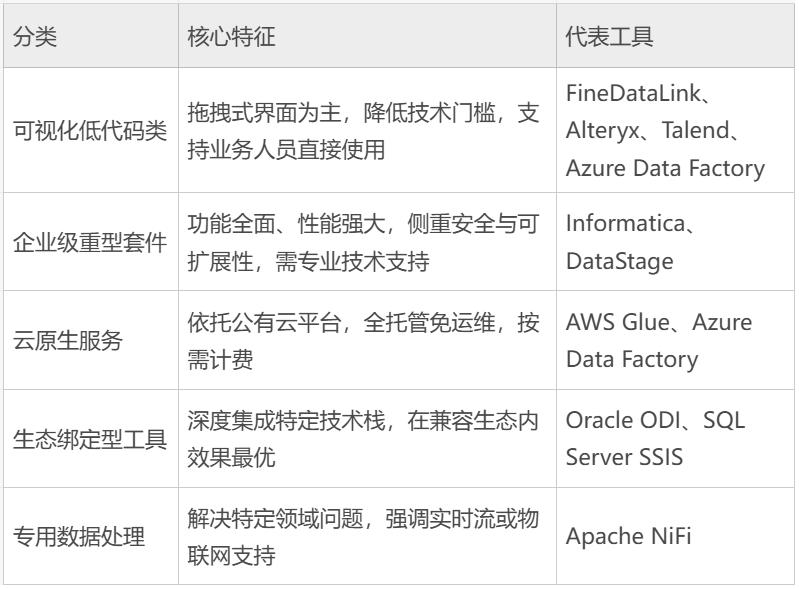Click the 功能全面、性能强大 description cell
The width and height of the screenshot is (799, 589).
click(367, 242)
